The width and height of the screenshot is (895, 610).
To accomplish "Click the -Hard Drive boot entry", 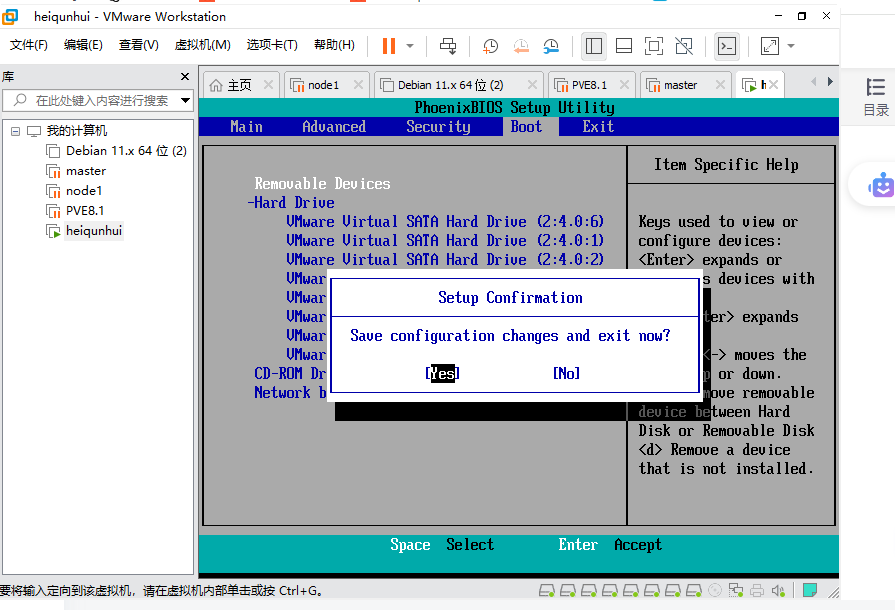I will (291, 203).
